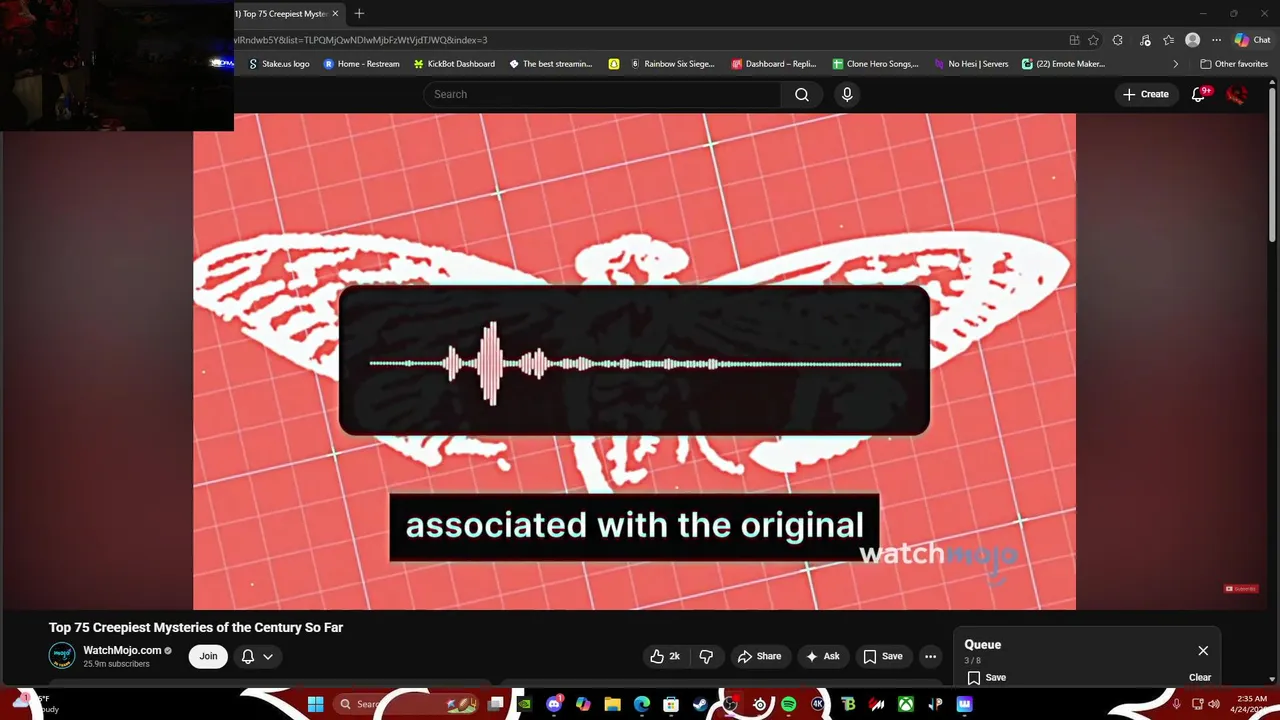Image resolution: width=1280 pixels, height=720 pixels.
Task: Join the WatchMojo channel
Action: pos(208,656)
